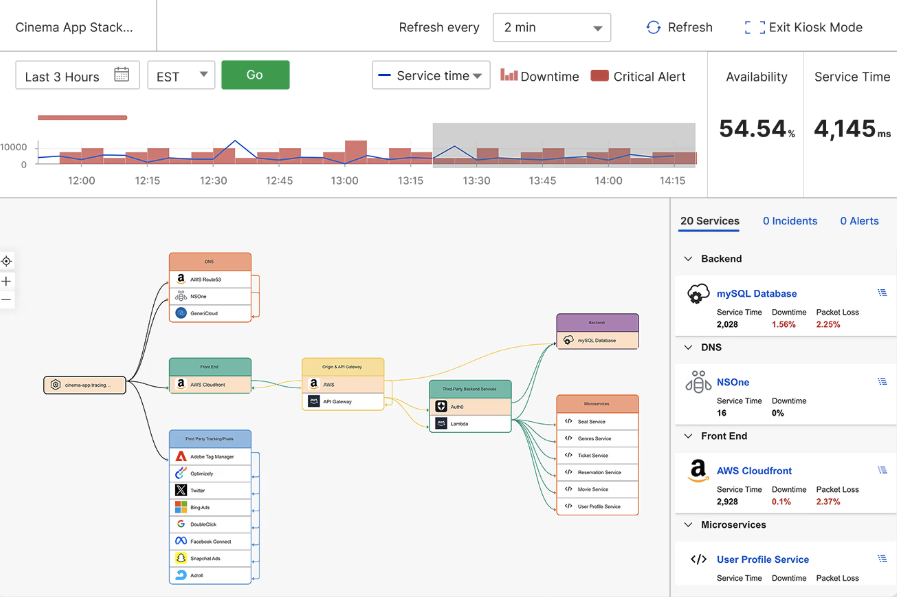Click the red critical alert bar above chart
The width and height of the screenshot is (897, 597).
(82, 118)
